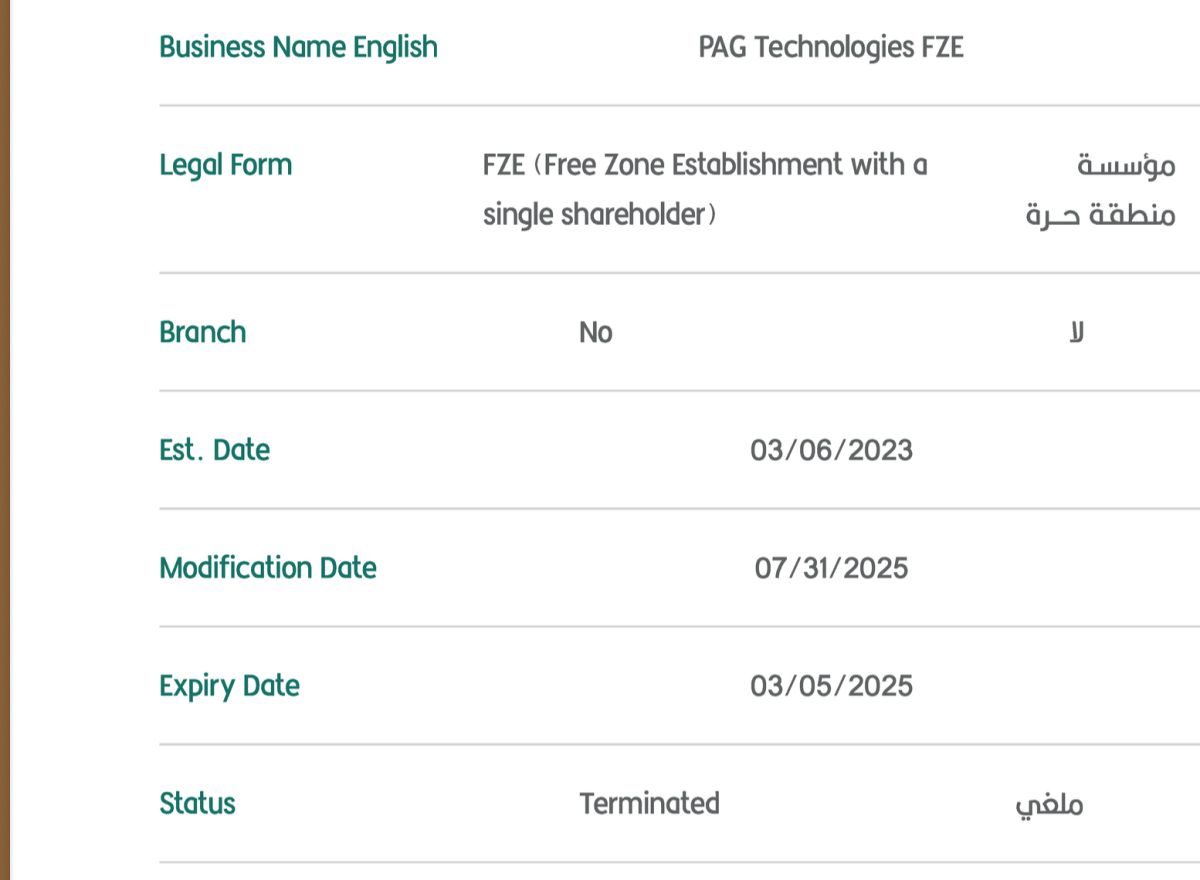The height and width of the screenshot is (880, 1200).
Task: Select the establishment date 03/06/2023
Action: (831, 450)
